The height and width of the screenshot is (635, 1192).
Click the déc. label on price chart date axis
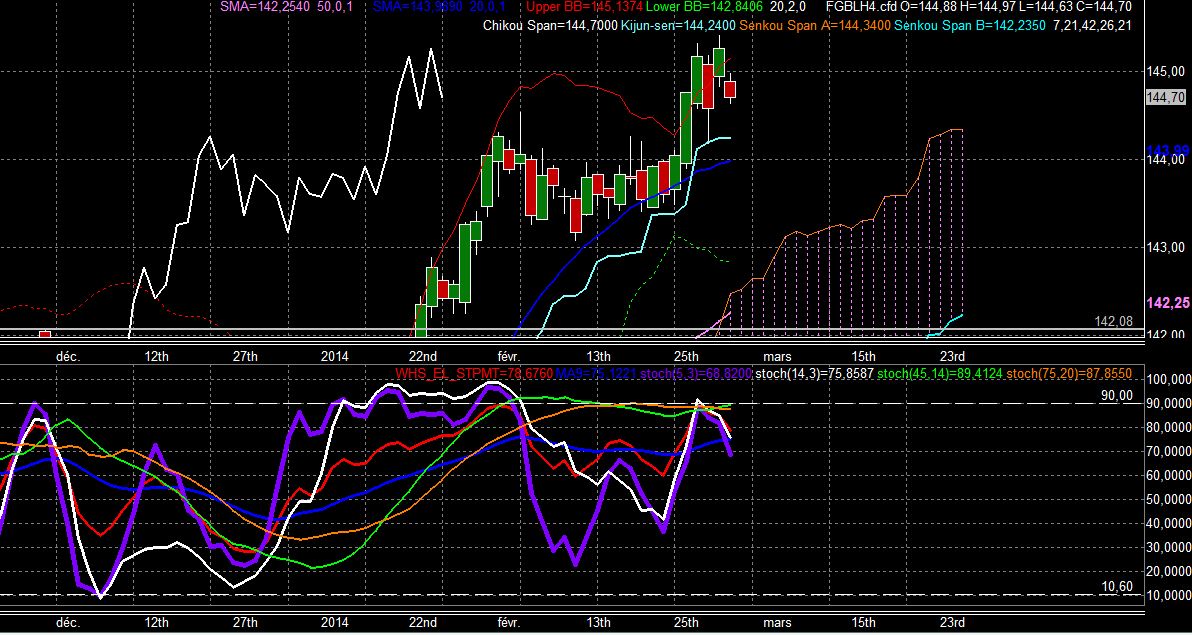(x=68, y=356)
